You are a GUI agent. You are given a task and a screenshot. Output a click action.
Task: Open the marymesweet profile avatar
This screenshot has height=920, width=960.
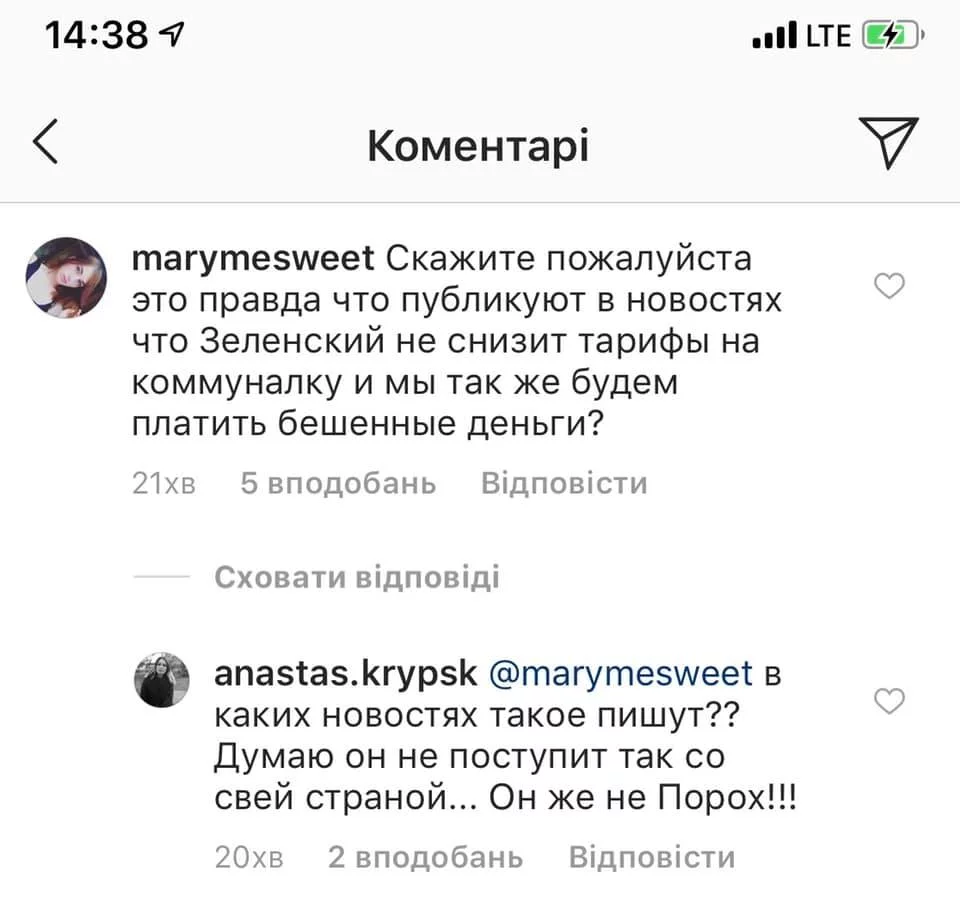point(65,277)
